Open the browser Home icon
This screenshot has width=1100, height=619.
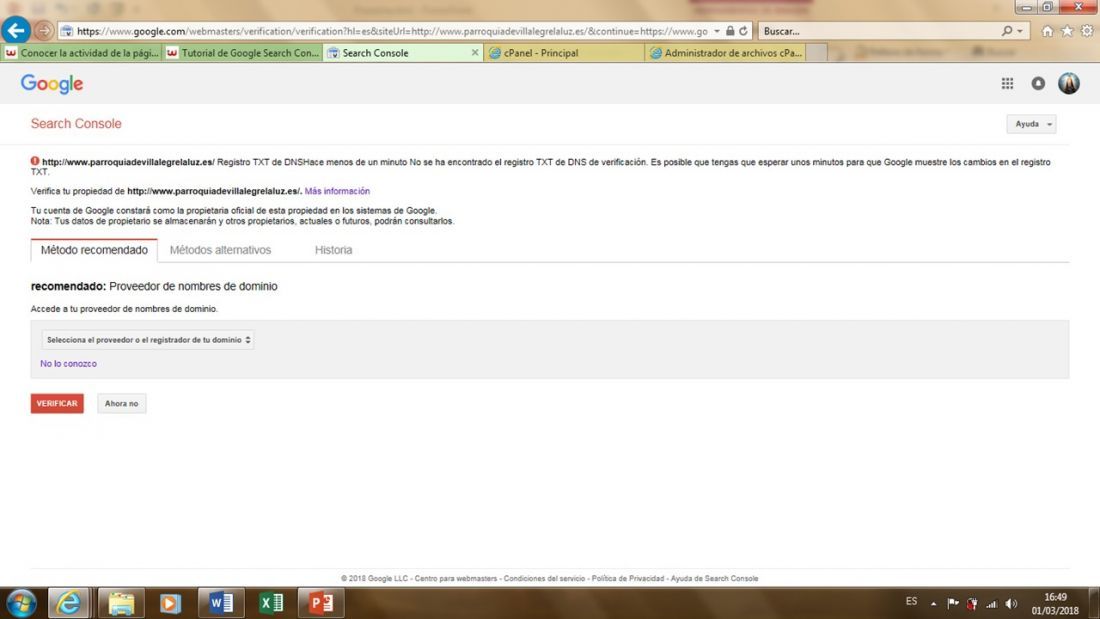click(1047, 31)
